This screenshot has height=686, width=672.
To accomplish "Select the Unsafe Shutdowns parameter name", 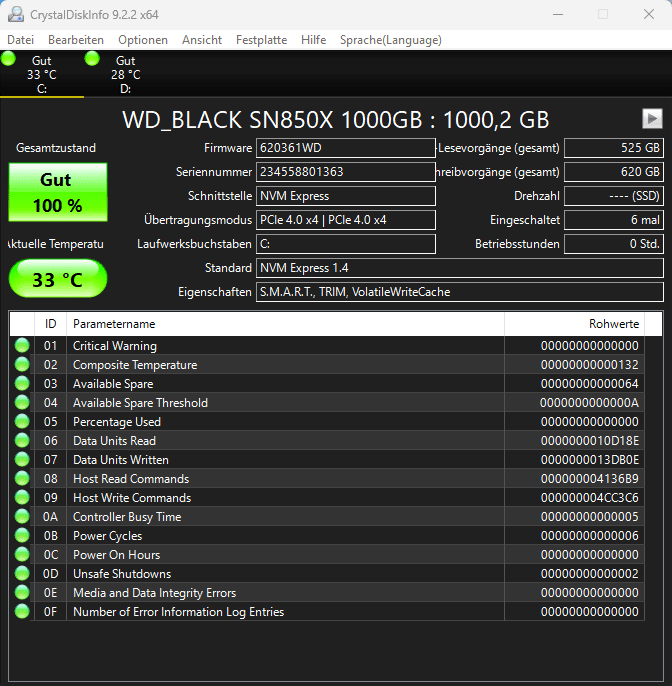I will click(x=122, y=574).
